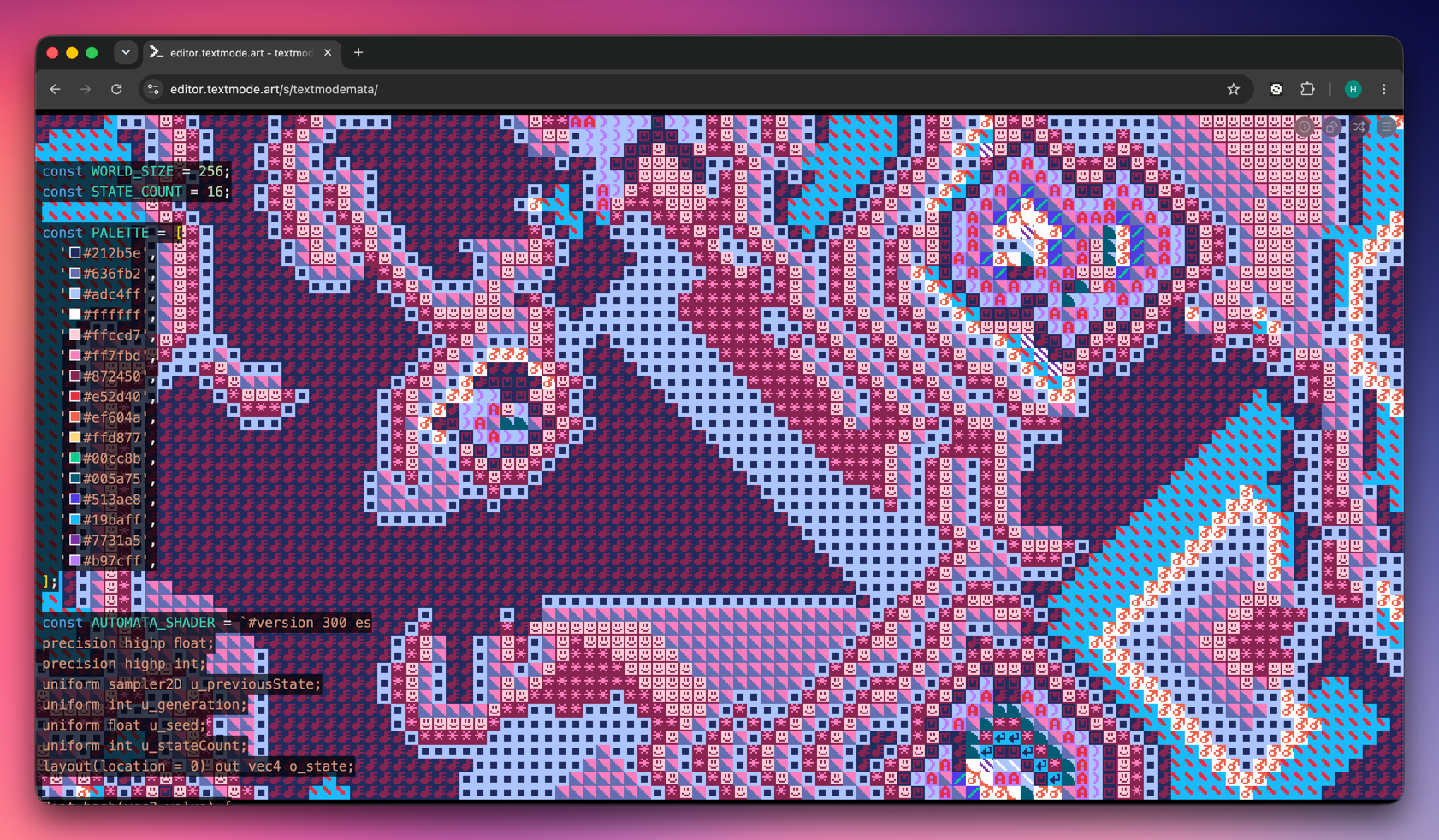Click the site information icon in address bar
The image size is (1439, 840).
pyautogui.click(x=153, y=89)
